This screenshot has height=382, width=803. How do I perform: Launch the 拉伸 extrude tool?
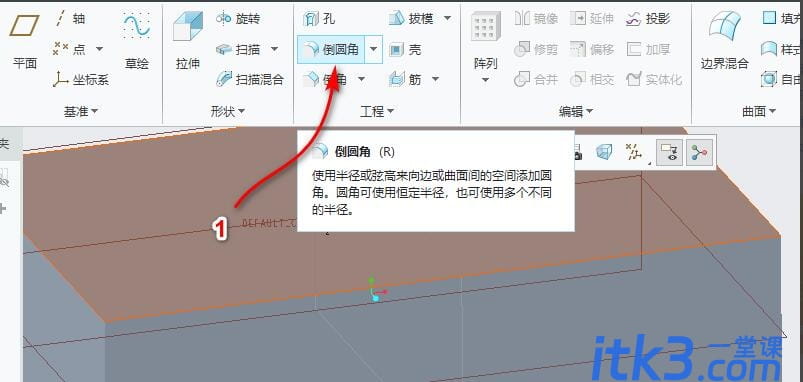[x=187, y=41]
